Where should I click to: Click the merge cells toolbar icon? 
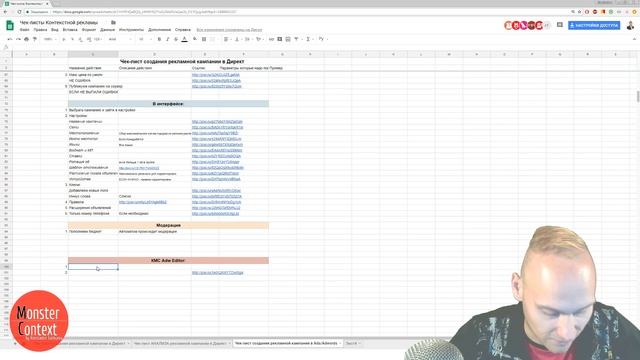click(x=212, y=39)
